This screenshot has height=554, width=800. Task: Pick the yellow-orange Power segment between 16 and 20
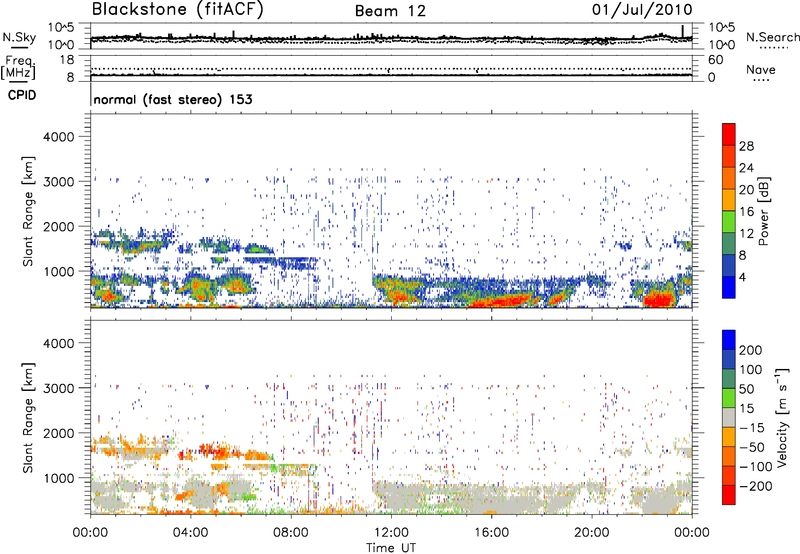pos(729,200)
